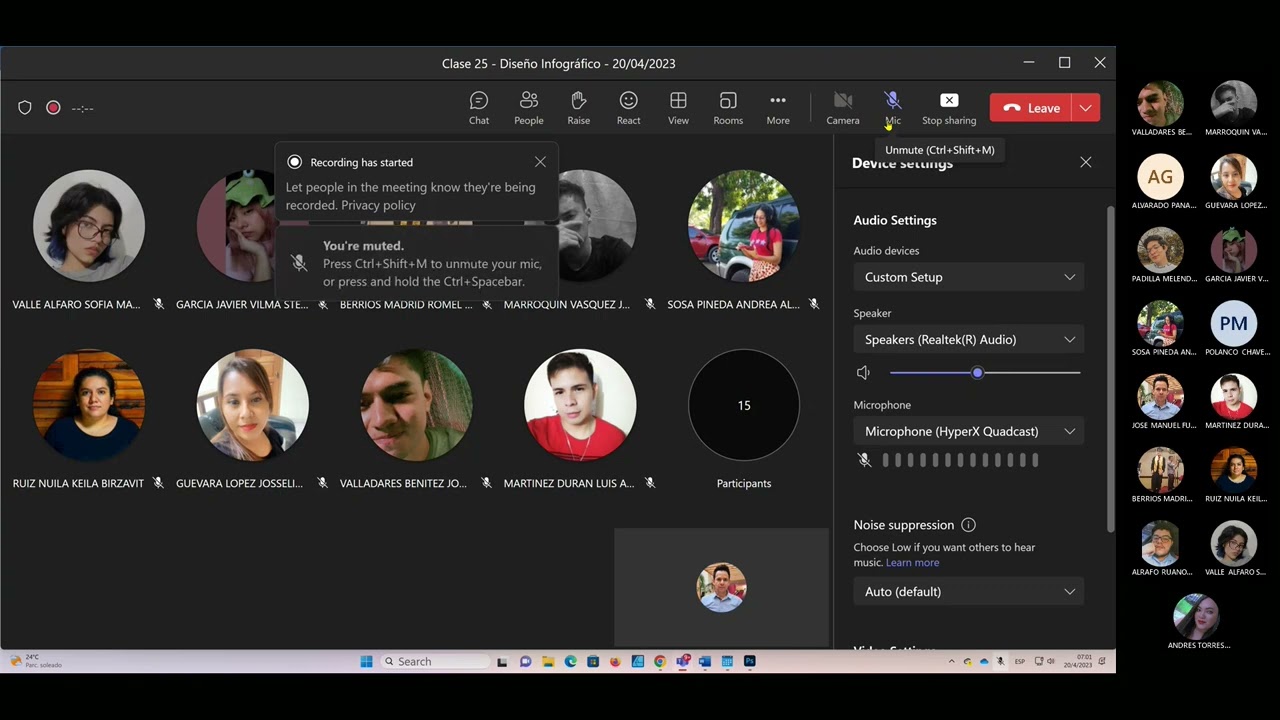Screen dimensions: 1280x720
Task: Click the red Leave button
Action: (x=1030, y=108)
